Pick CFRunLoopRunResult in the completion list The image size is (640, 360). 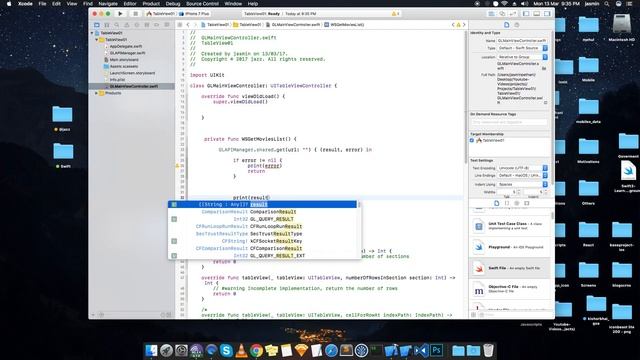pos(262,227)
